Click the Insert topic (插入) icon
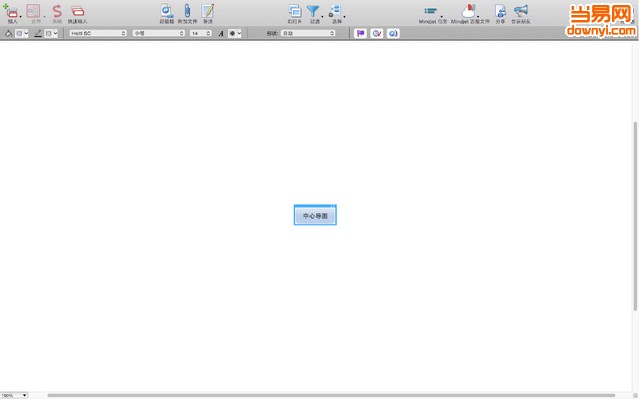This screenshot has width=640, height=400. 12,11
